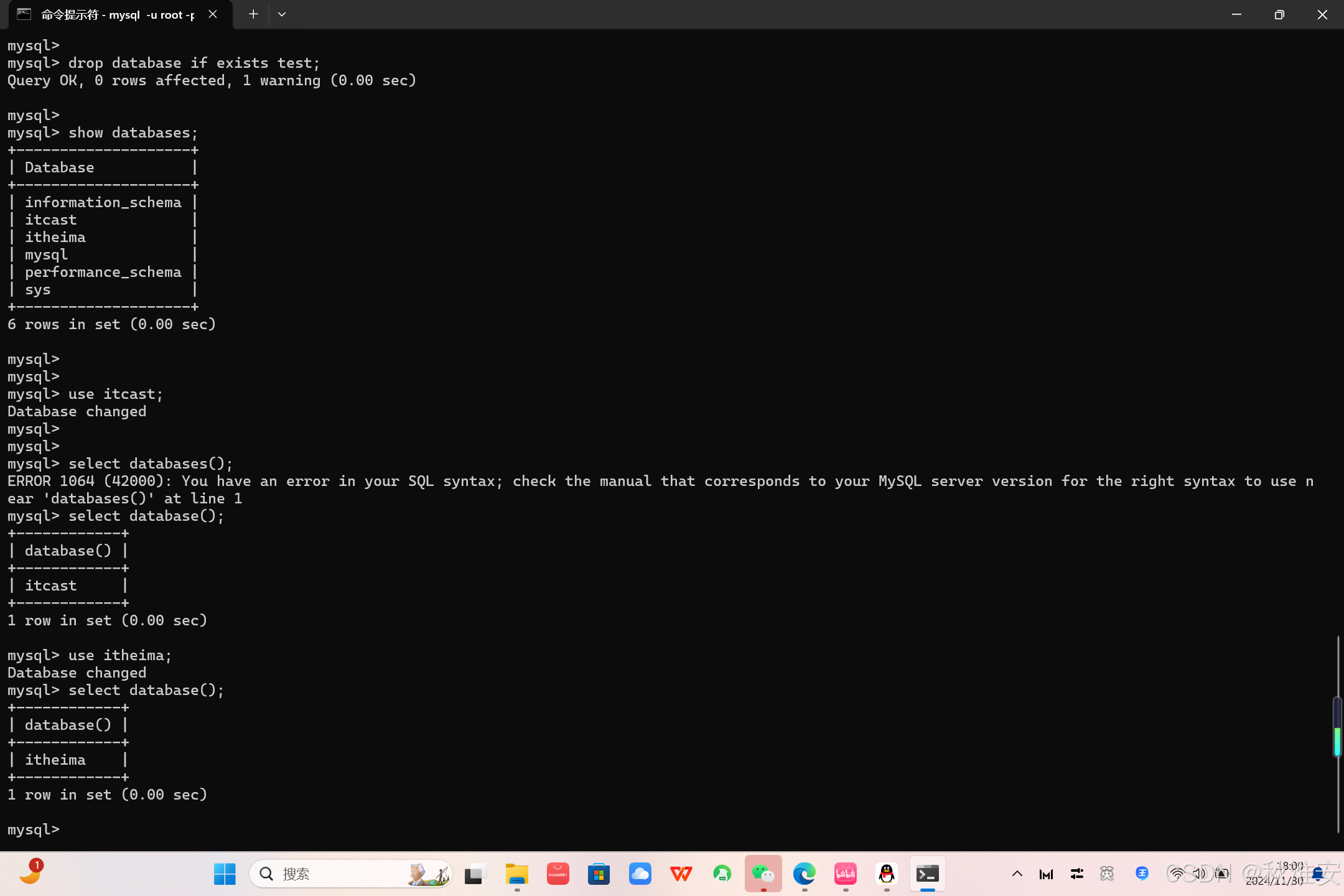Open the Microsoft Store taskbar icon
The width and height of the screenshot is (1344, 896).
(x=599, y=874)
